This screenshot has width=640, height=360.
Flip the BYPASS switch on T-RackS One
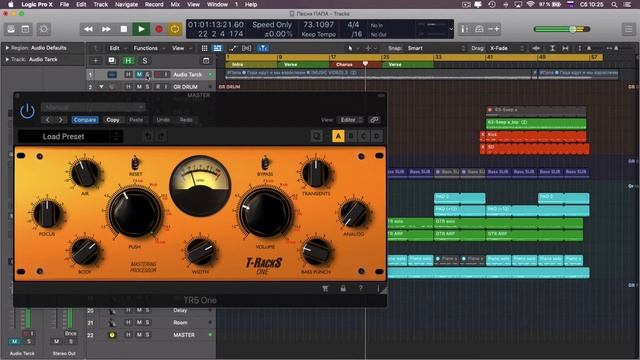(265, 163)
